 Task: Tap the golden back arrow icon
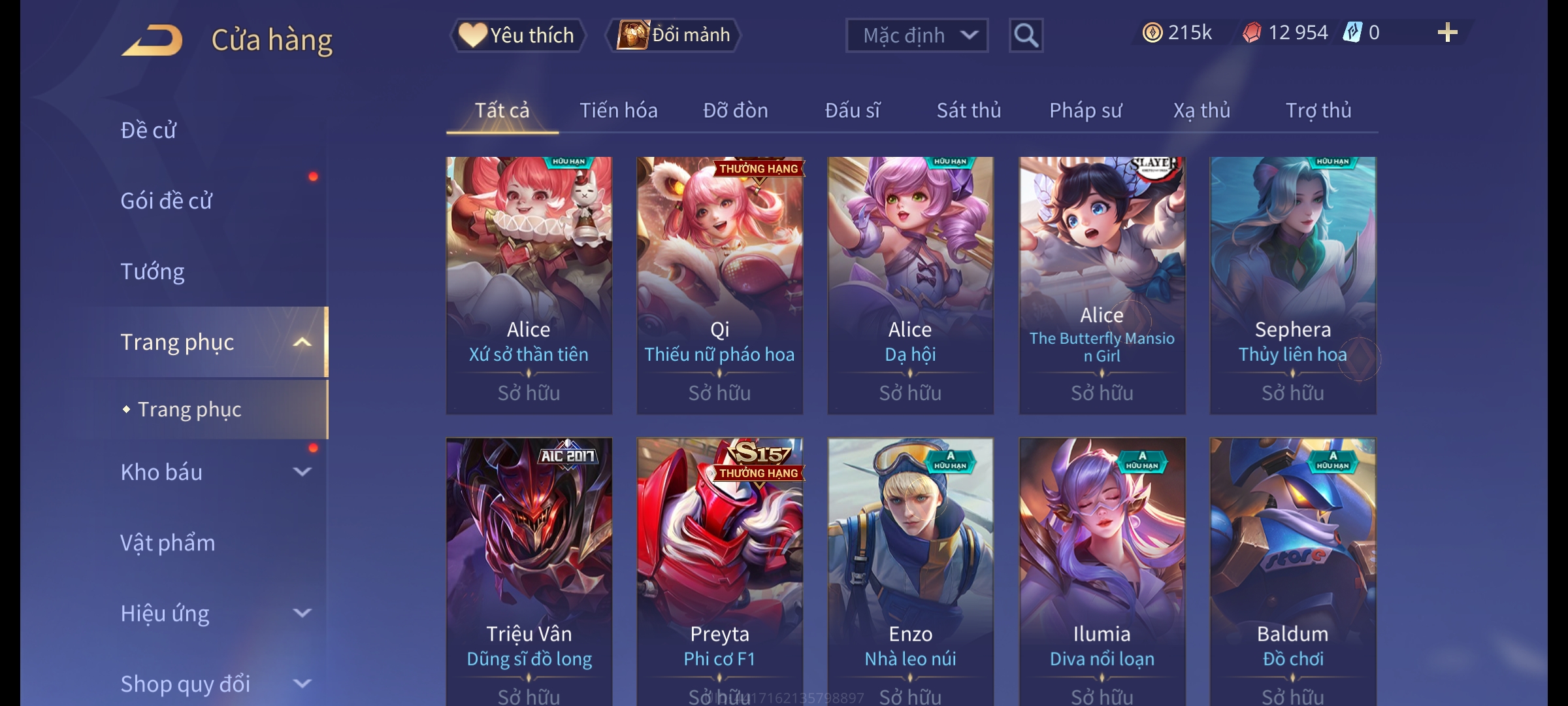coord(152,41)
